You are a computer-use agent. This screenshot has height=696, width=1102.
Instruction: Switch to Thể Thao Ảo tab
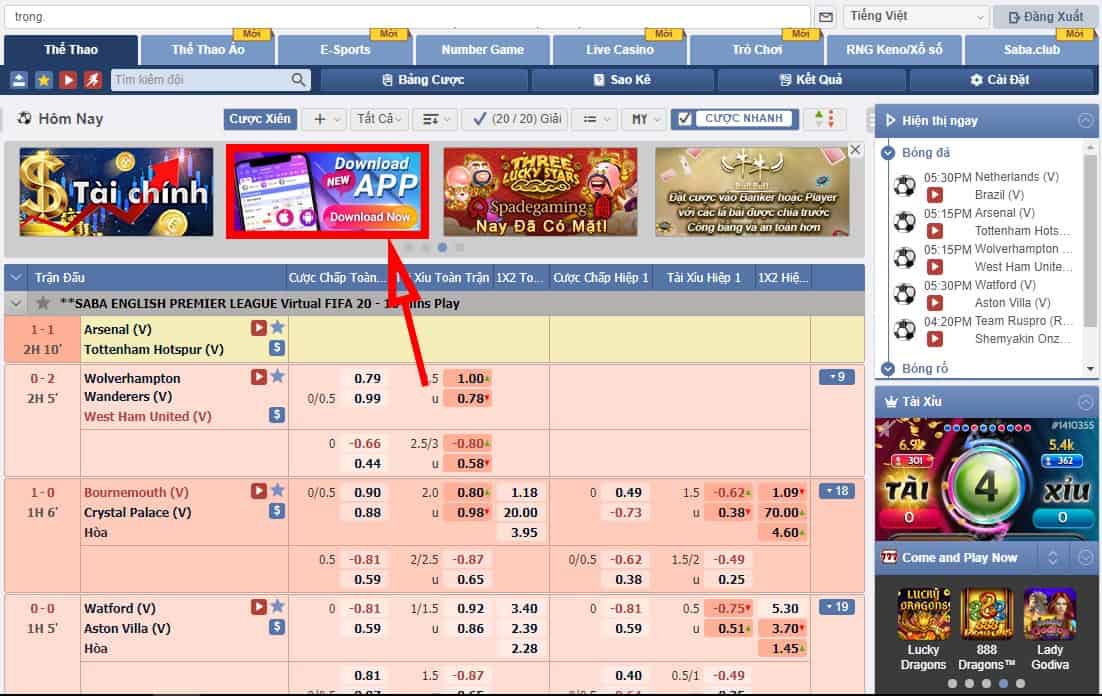(208, 50)
